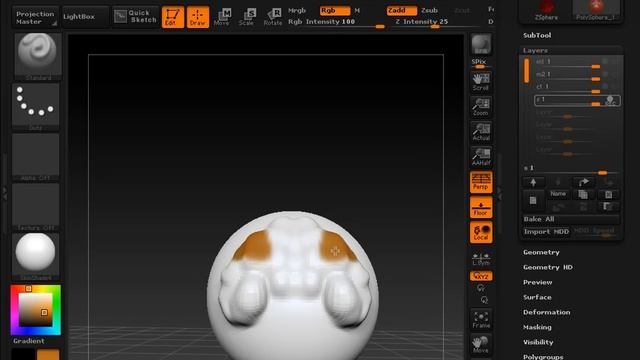Open Projection Master
This screenshot has width=640, height=360.
pyautogui.click(x=35, y=17)
